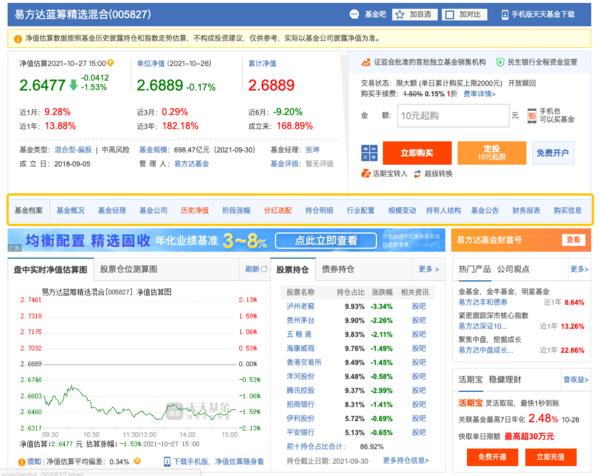Click the calculator icon beside 立即购买
Image resolution: width=600 pixels, height=476 pixels.
369,153
